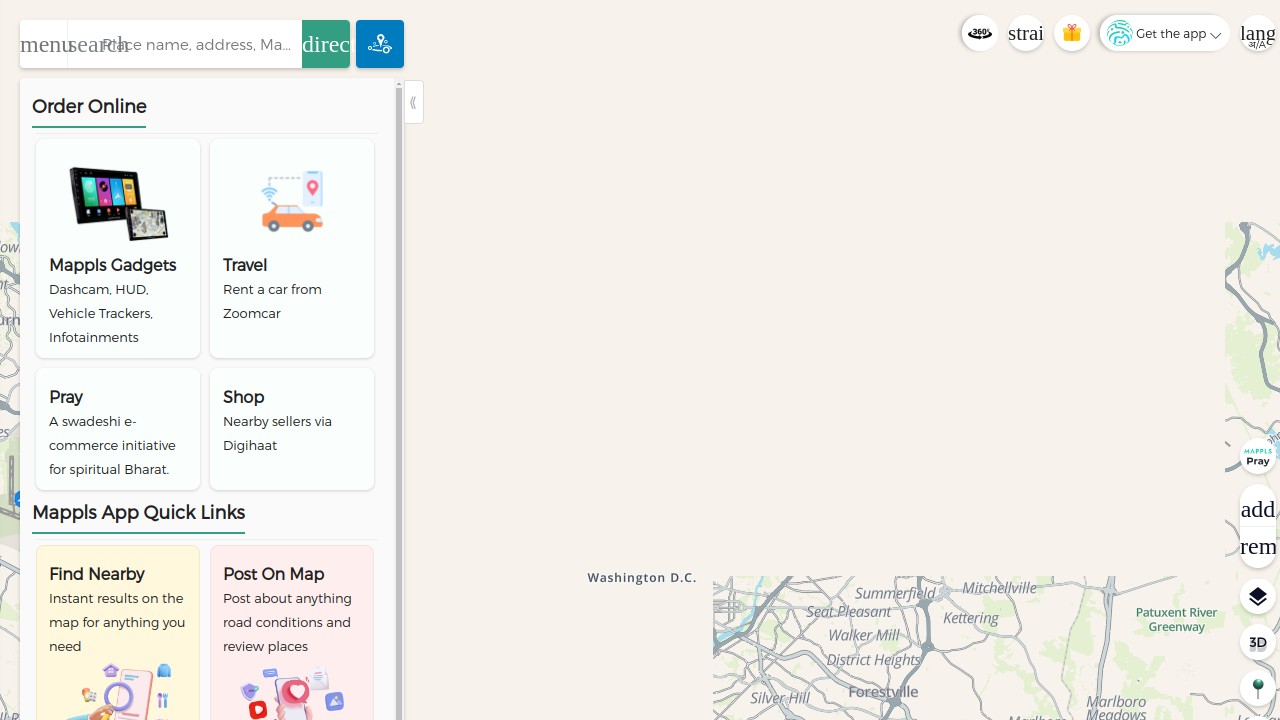
Task: Zoom out using the remove button
Action: 1258,546
